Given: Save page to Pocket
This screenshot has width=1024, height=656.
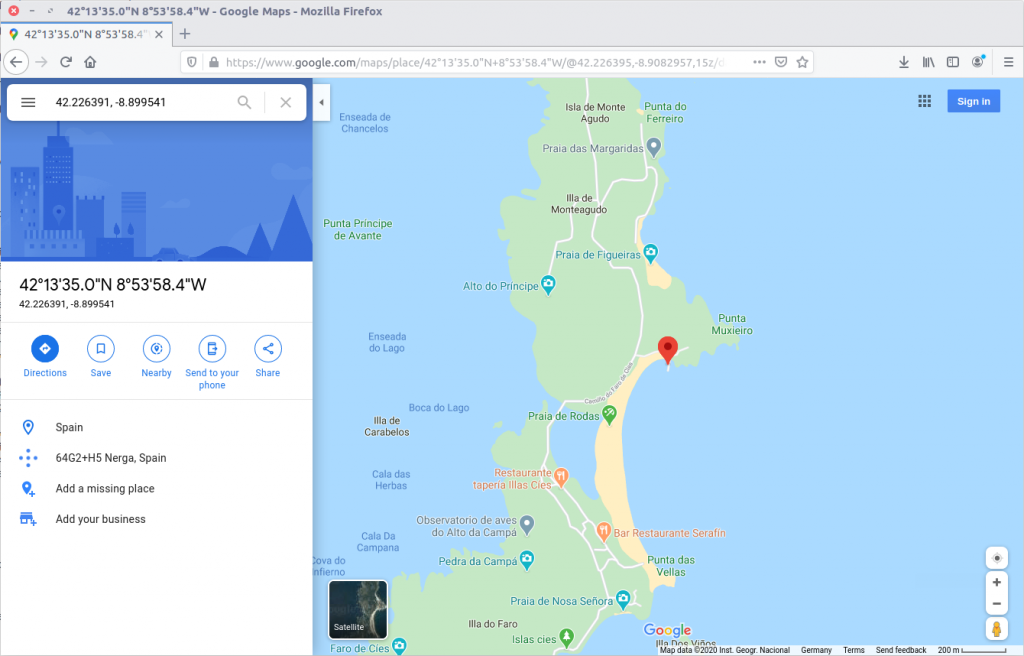Looking at the screenshot, I should pos(780,62).
